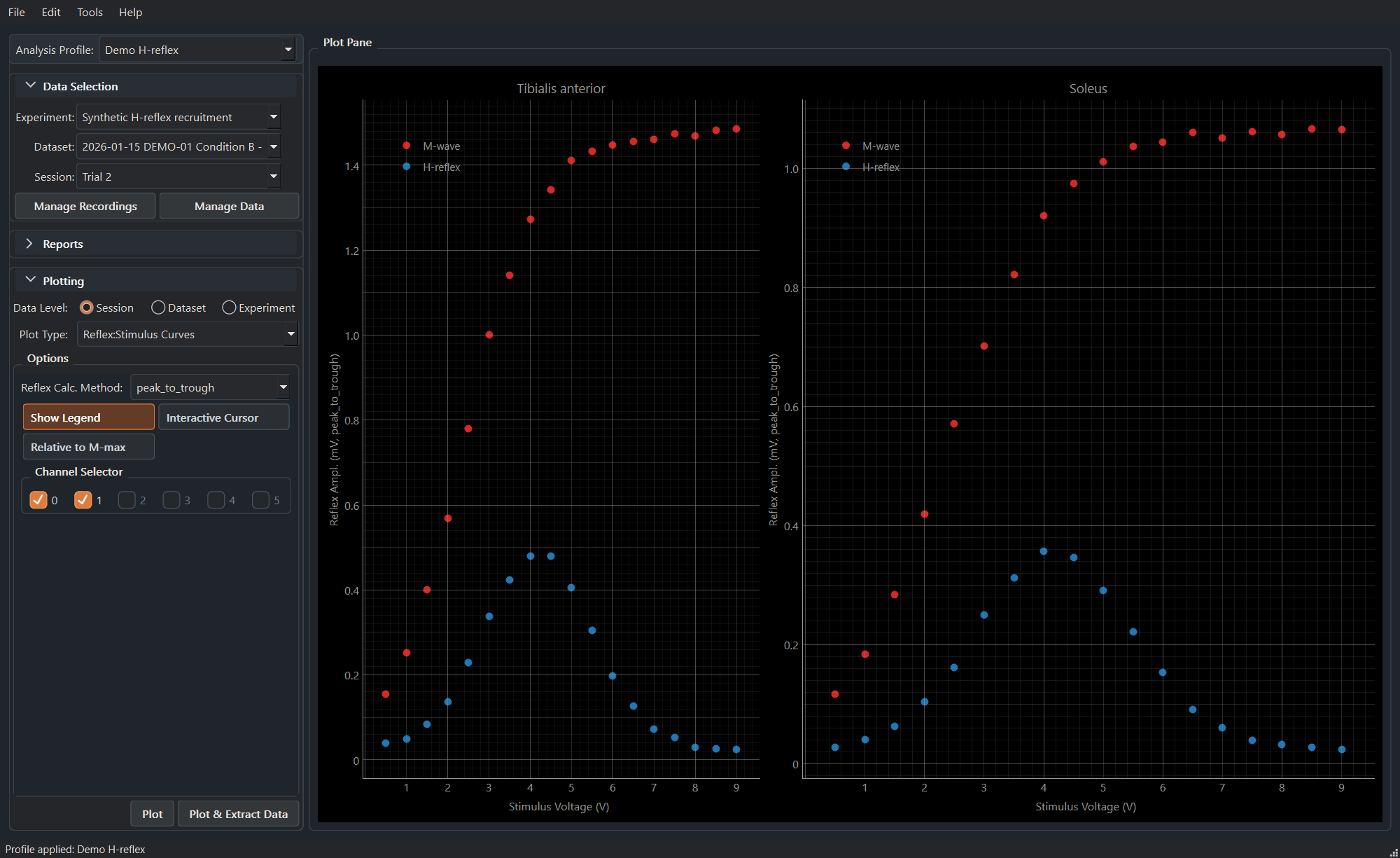Open the Help menu
Viewport: 1400px width, 858px height.
click(130, 12)
